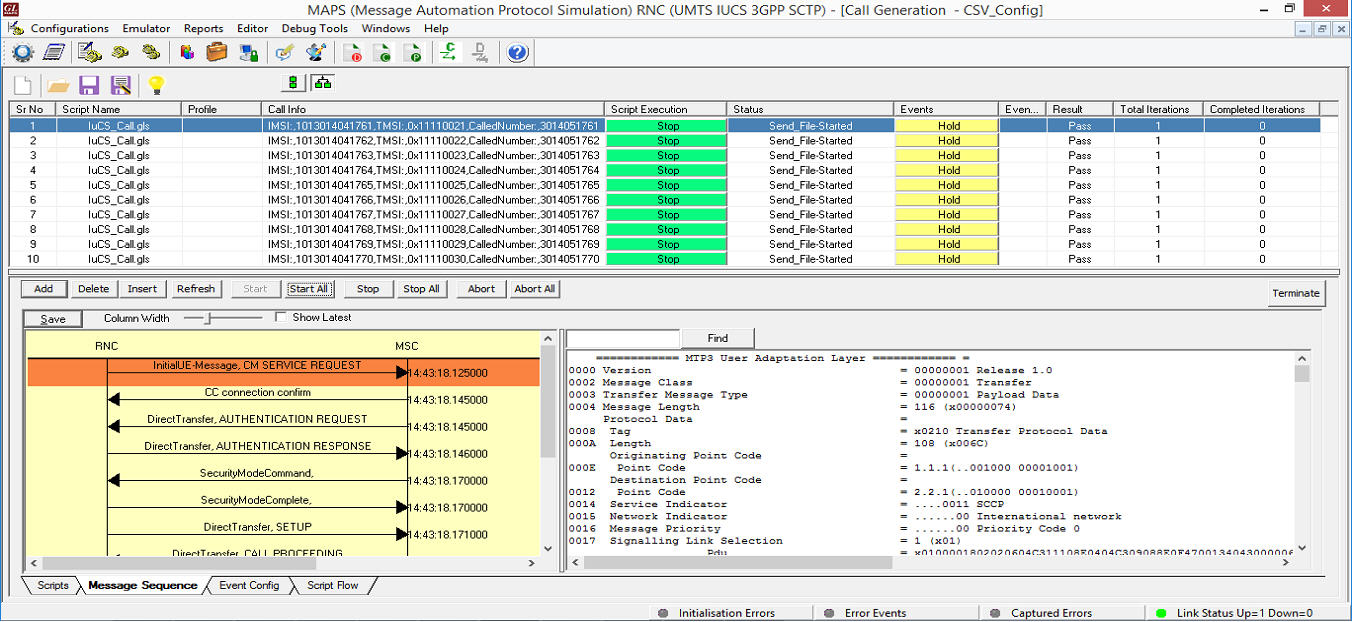Click the Find text input field
This screenshot has height=622, width=1352.
[x=623, y=339]
